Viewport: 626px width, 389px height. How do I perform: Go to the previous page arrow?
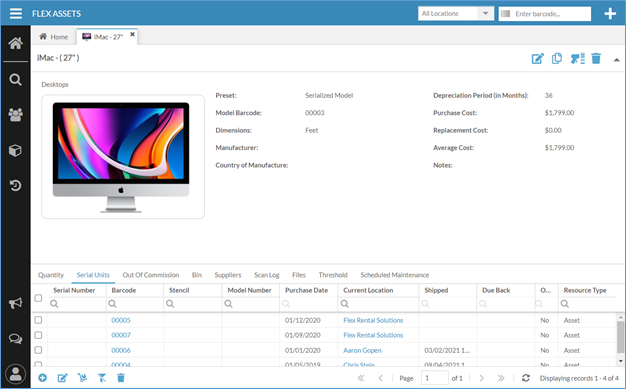380,378
